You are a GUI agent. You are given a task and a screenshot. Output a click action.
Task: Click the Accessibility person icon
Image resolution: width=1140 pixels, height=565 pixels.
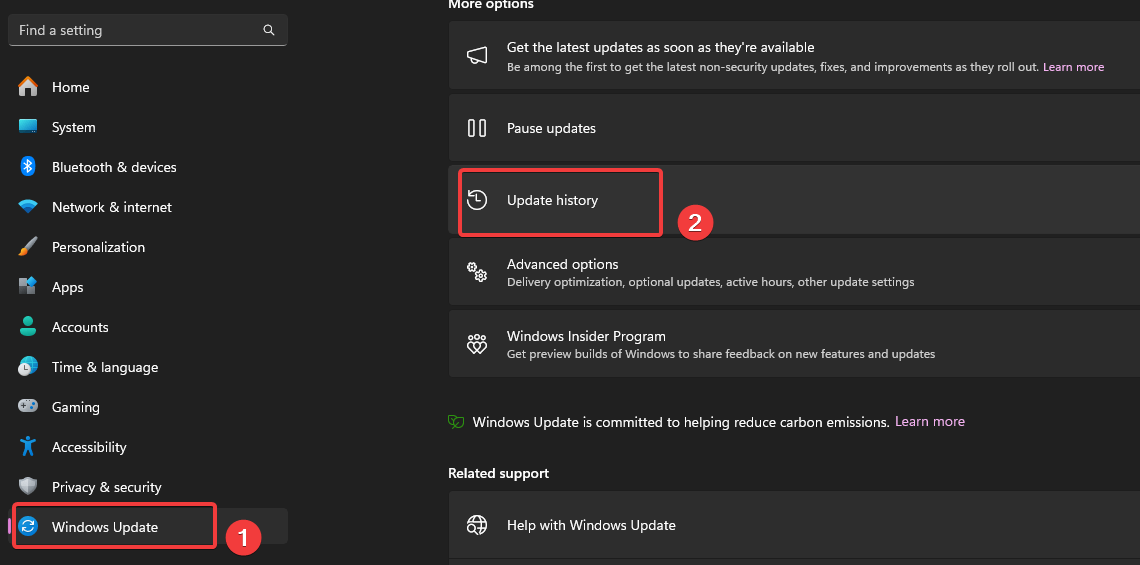pyautogui.click(x=28, y=447)
